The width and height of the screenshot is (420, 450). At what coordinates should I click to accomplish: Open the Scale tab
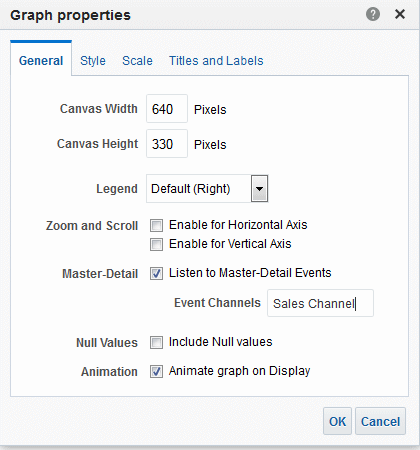click(137, 61)
